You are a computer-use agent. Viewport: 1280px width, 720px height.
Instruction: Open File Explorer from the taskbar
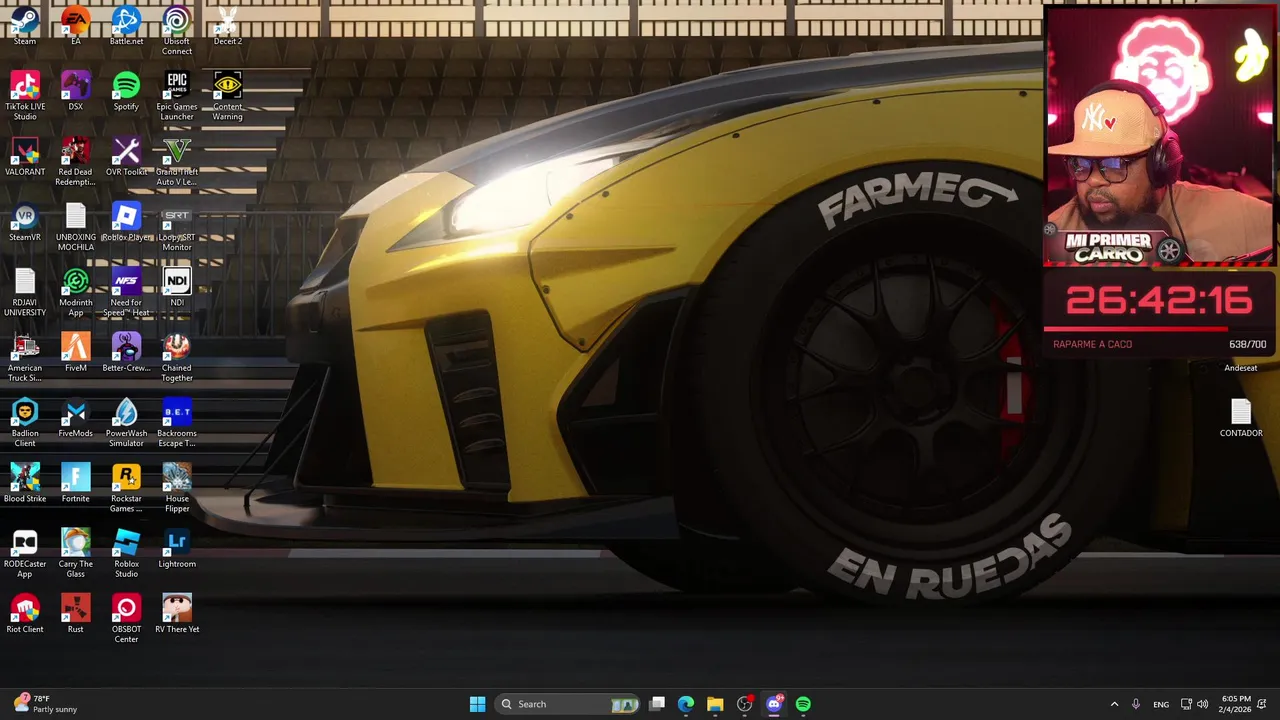[x=715, y=704]
